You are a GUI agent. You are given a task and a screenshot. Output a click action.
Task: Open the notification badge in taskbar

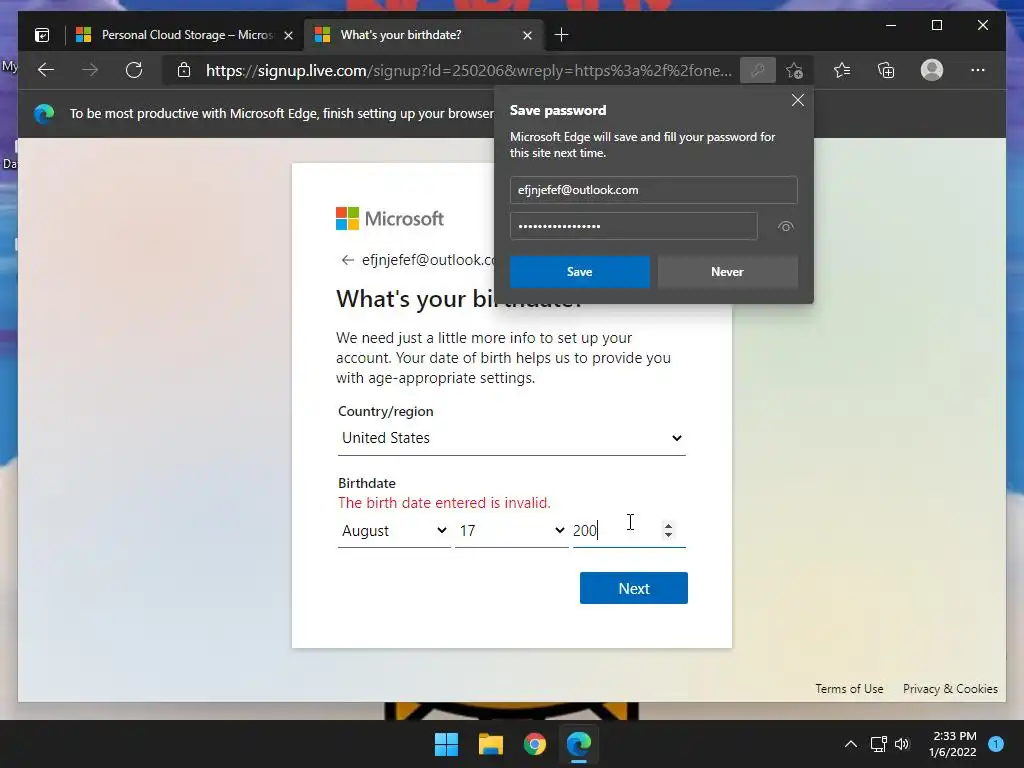pos(996,744)
